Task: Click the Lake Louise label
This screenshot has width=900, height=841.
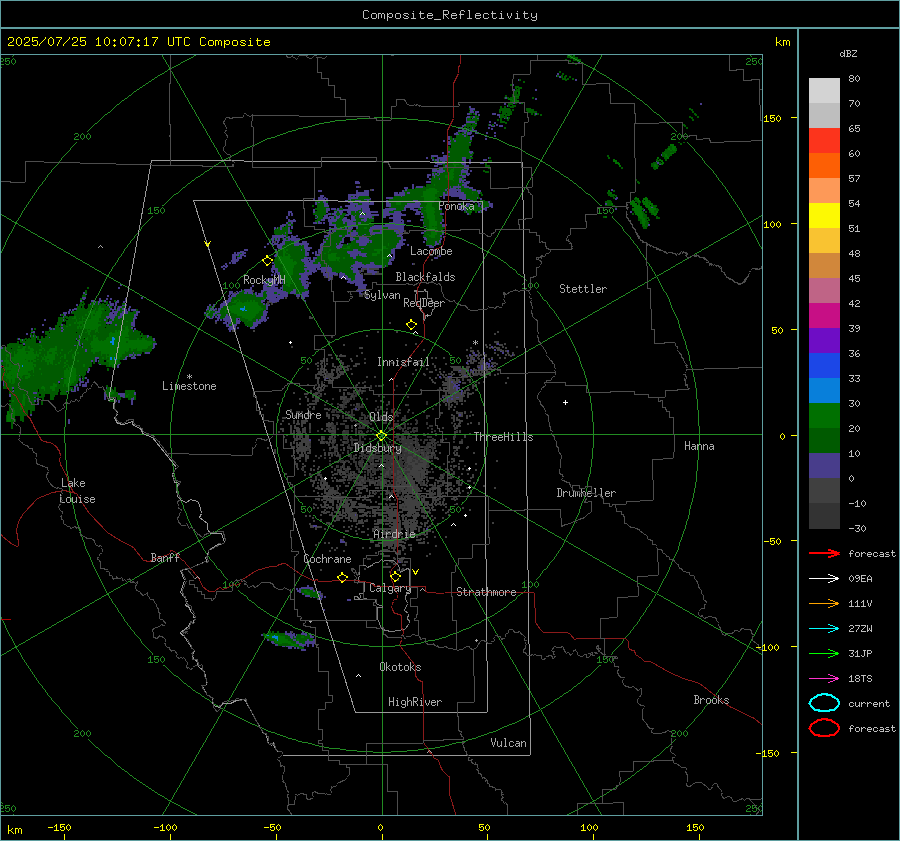Action: 77,491
